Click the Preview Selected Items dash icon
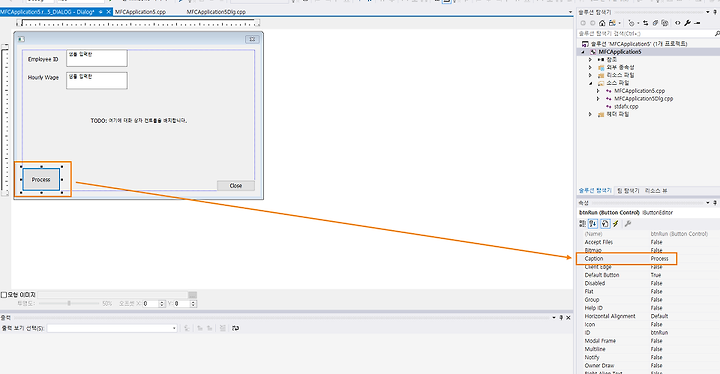Screen dimensions: 720x374 [697, 23]
